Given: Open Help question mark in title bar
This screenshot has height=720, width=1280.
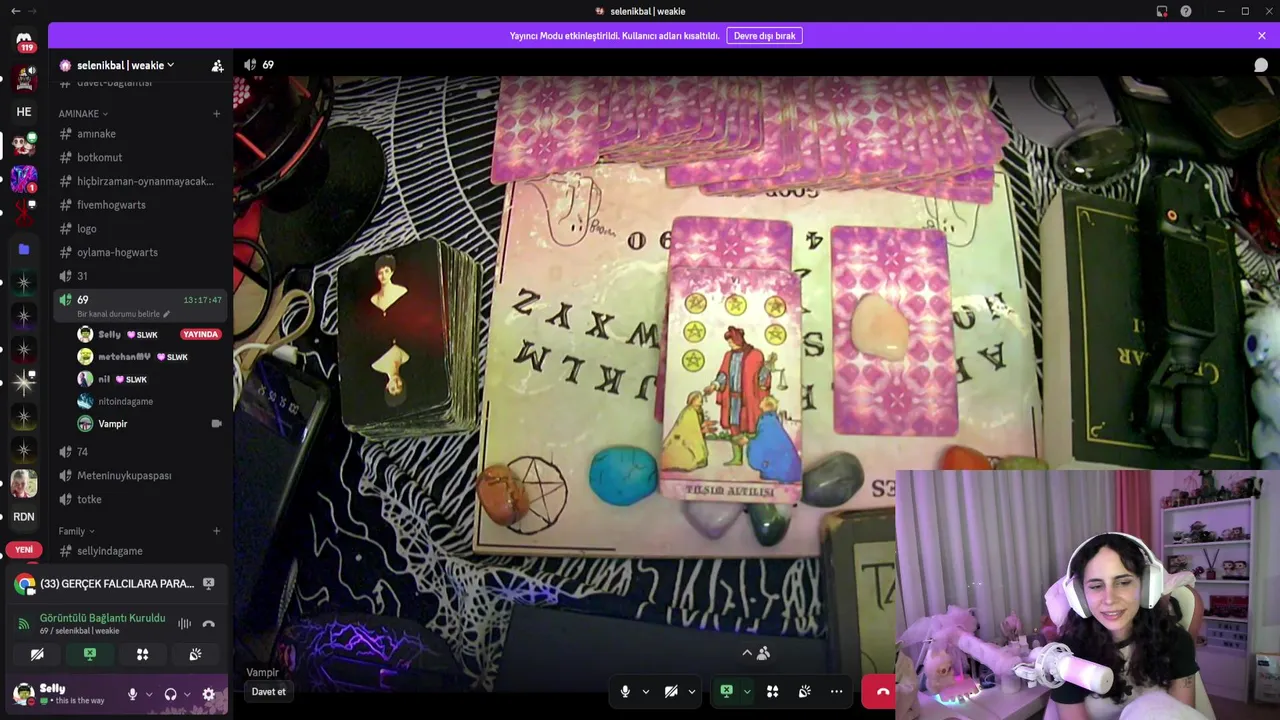Looking at the screenshot, I should click(1186, 11).
